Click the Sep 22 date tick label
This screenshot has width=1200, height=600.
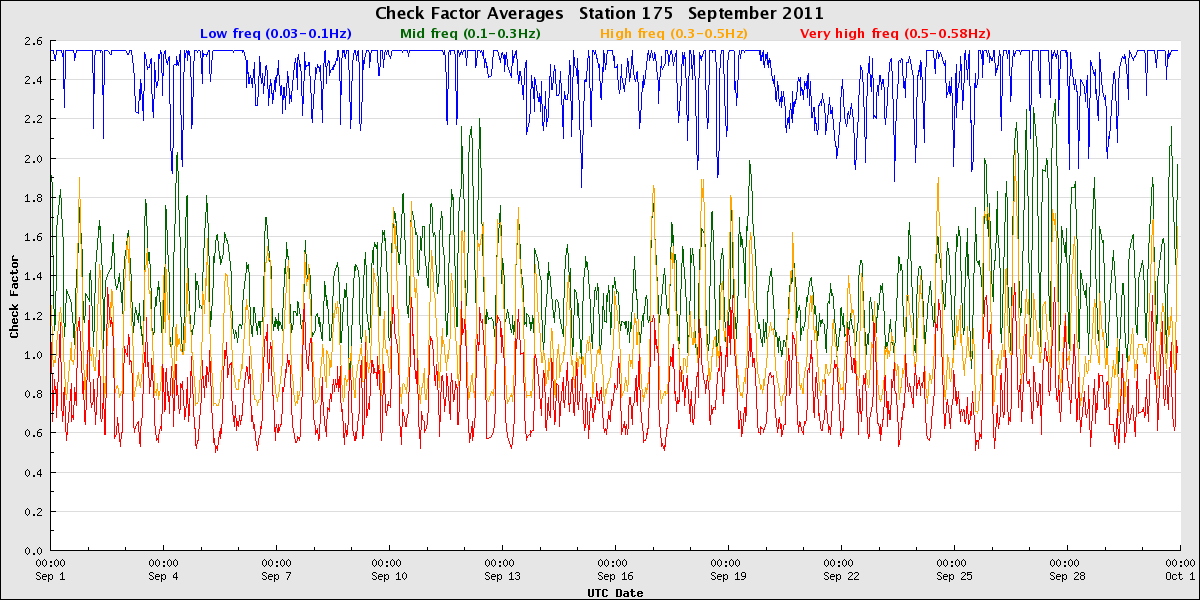tap(840, 577)
